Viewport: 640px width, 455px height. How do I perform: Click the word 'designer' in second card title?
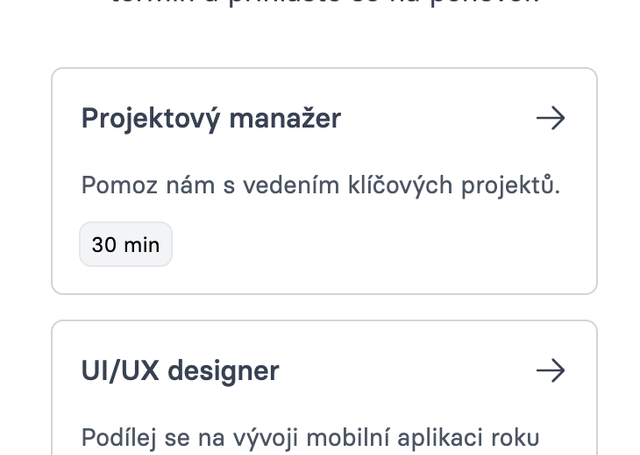[x=223, y=371]
